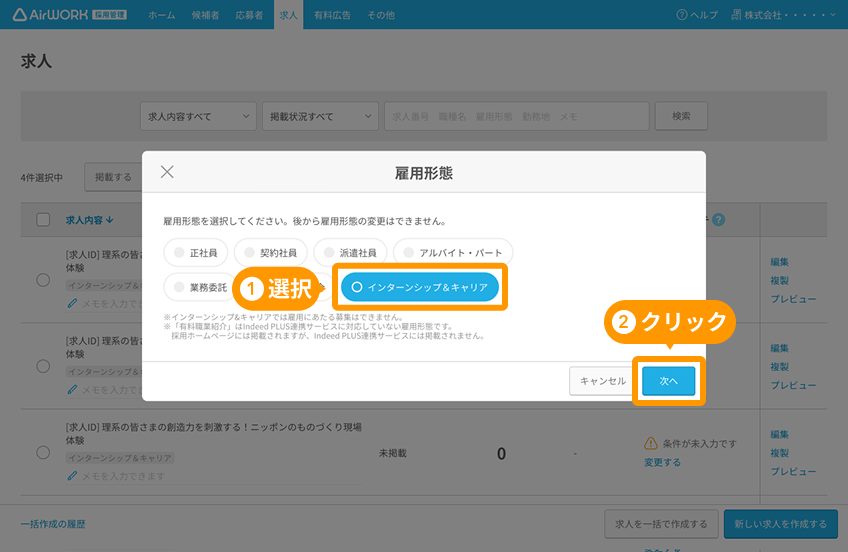Click 変更する link in the third row
This screenshot has width=848, height=552.
[x=662, y=462]
